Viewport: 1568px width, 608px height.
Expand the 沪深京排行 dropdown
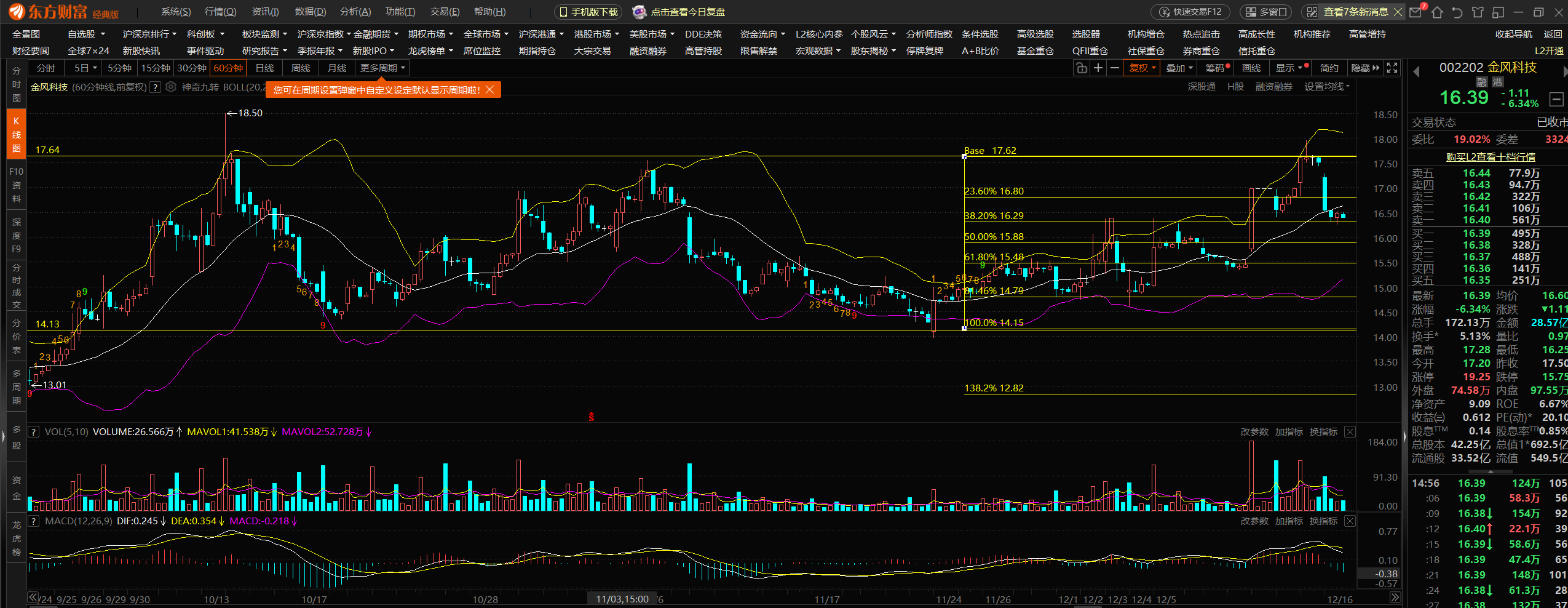pyautogui.click(x=149, y=34)
